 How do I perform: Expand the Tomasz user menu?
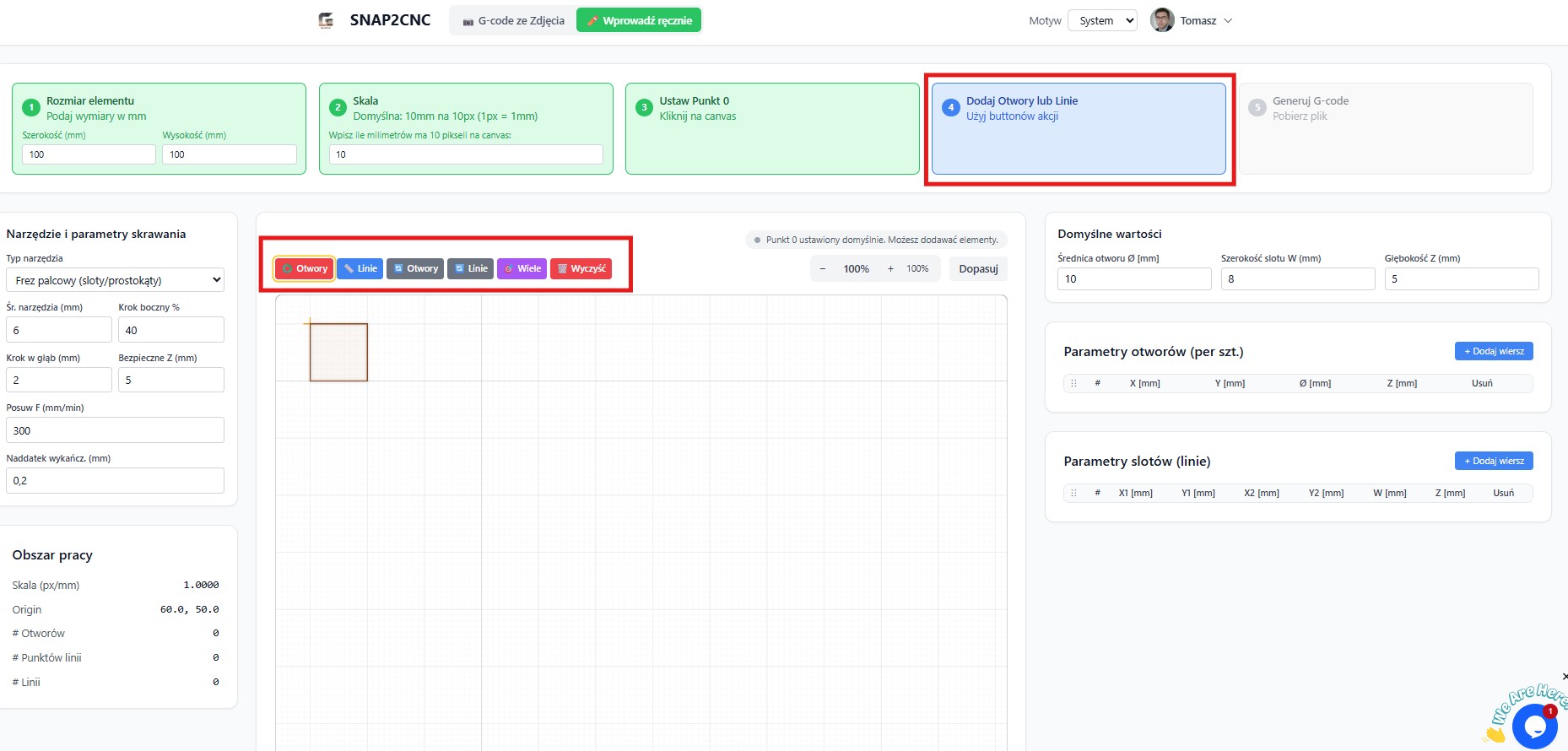1192,20
